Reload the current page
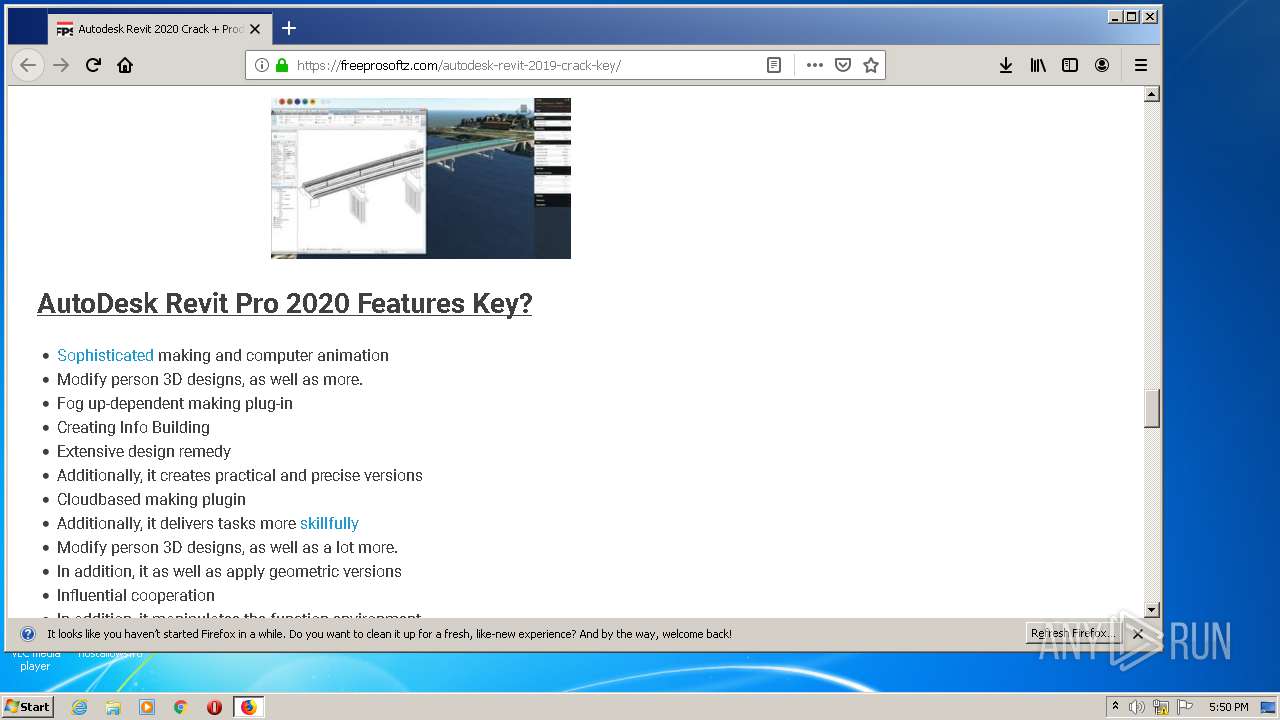This screenshot has width=1280, height=720. pyautogui.click(x=93, y=65)
